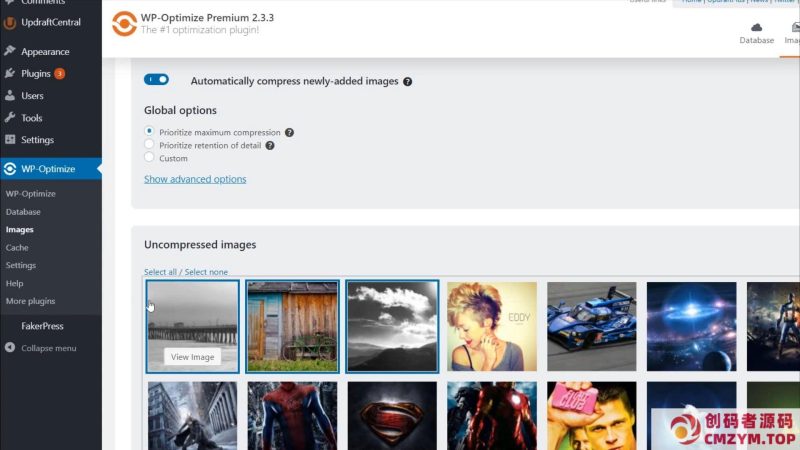Choose the Custom compression option
The height and width of the screenshot is (450, 800).
point(150,158)
